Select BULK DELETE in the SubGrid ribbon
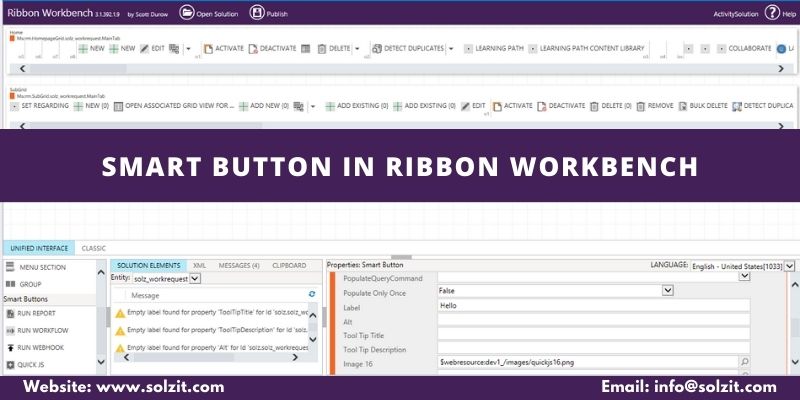 [x=703, y=106]
